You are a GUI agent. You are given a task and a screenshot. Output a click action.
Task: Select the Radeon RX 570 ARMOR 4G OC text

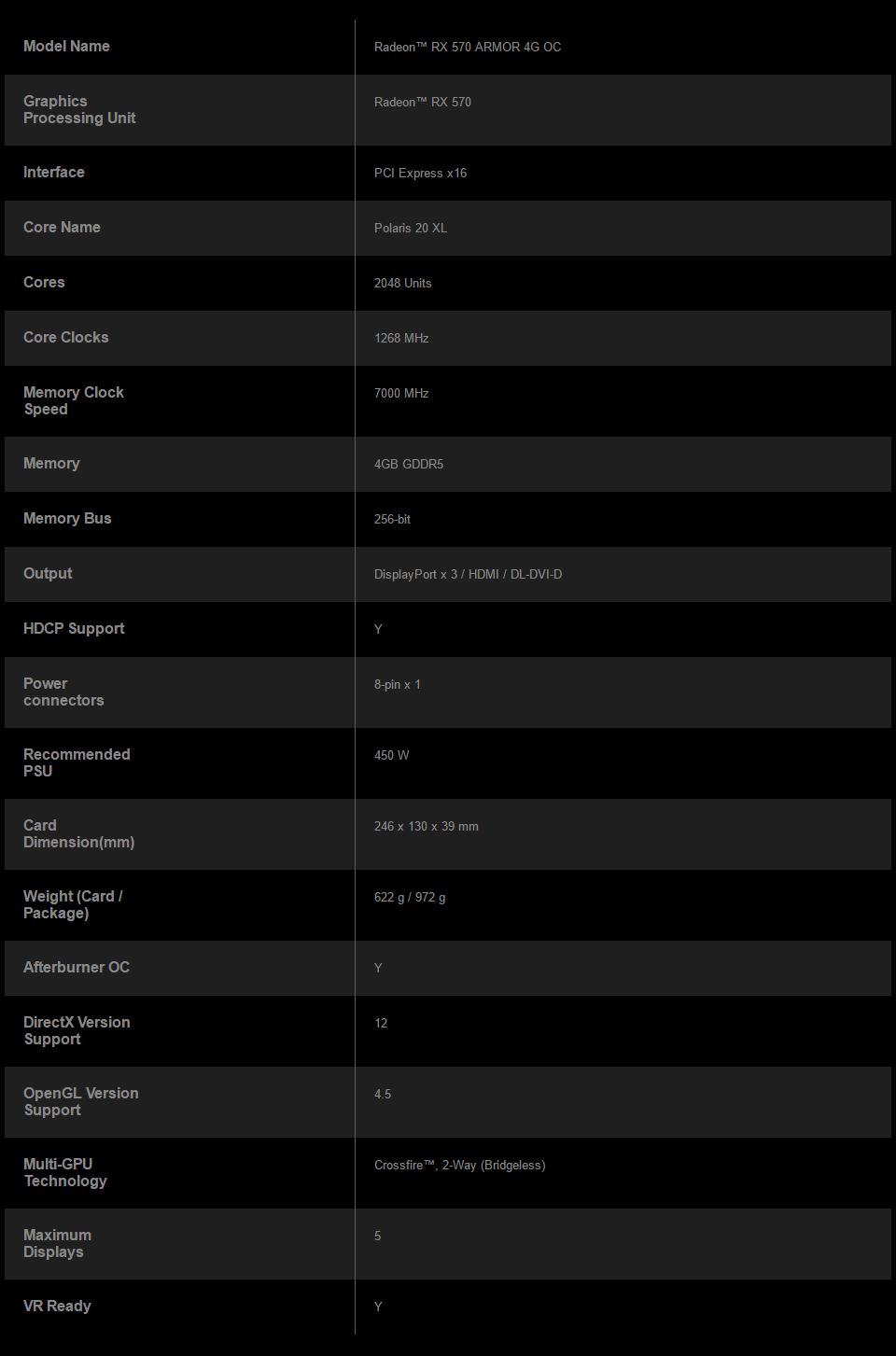[468, 48]
